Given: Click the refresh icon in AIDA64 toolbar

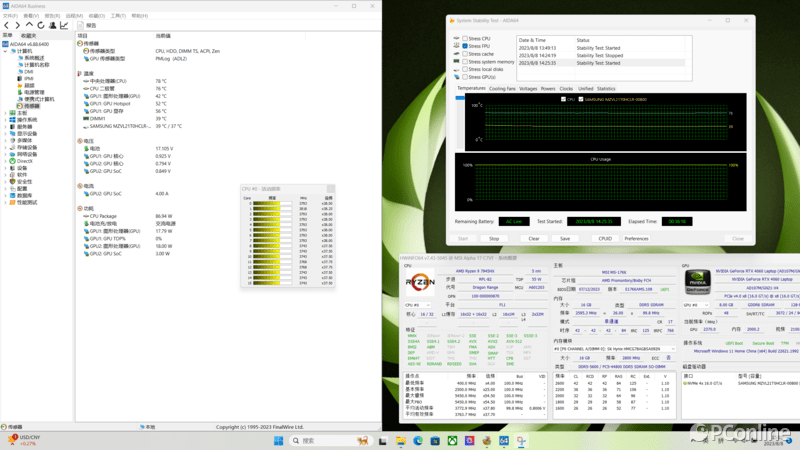Looking at the screenshot, I should tap(41, 25).
